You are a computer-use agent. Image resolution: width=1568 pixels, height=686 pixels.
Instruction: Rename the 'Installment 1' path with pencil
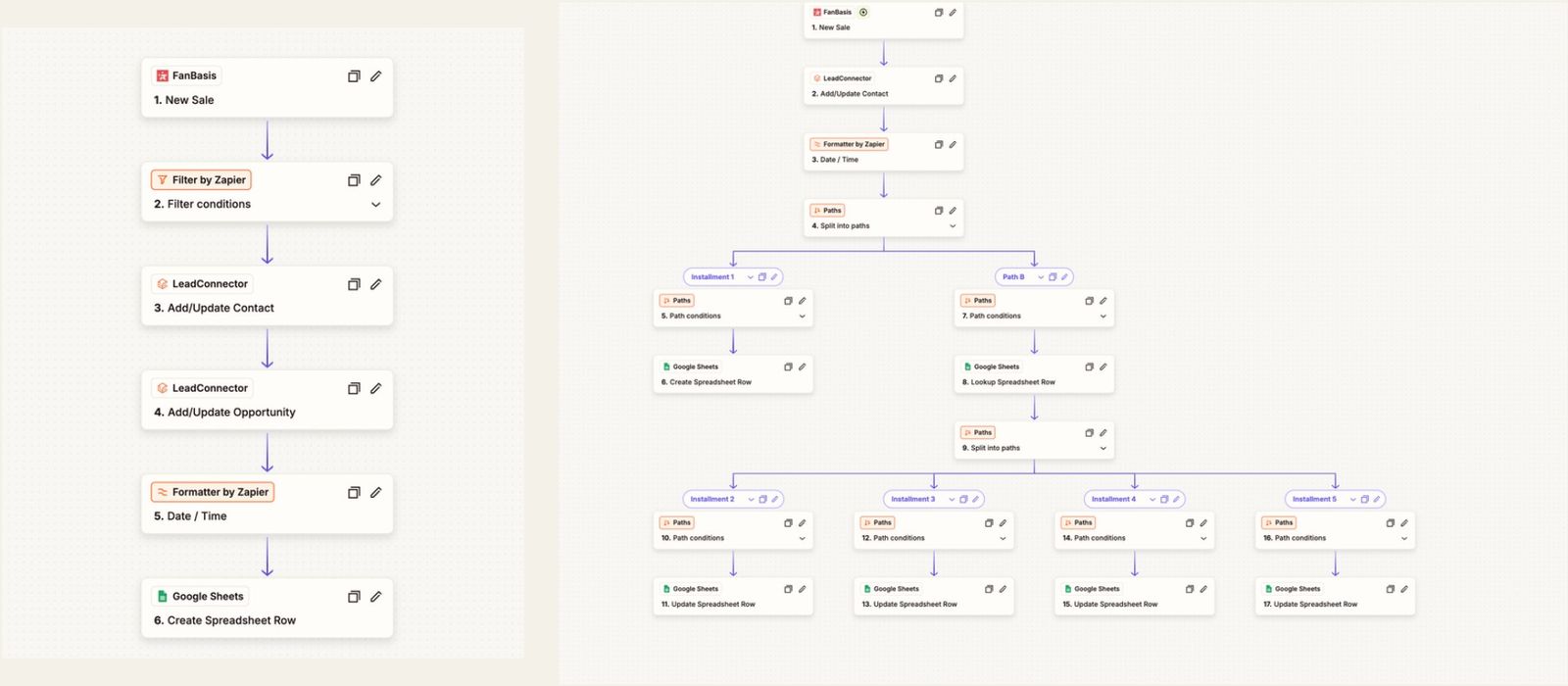pos(774,277)
